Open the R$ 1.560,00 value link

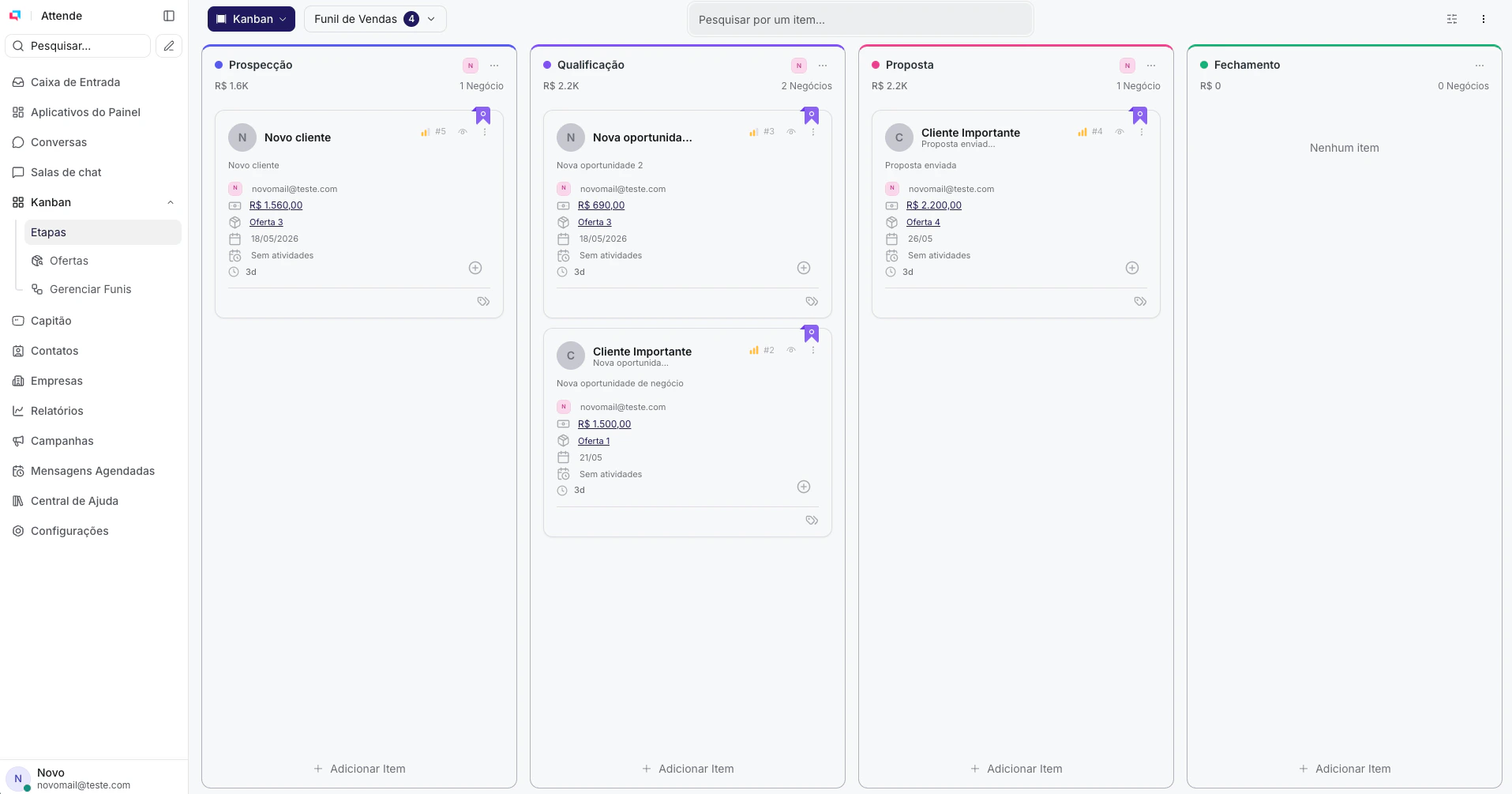pos(276,205)
